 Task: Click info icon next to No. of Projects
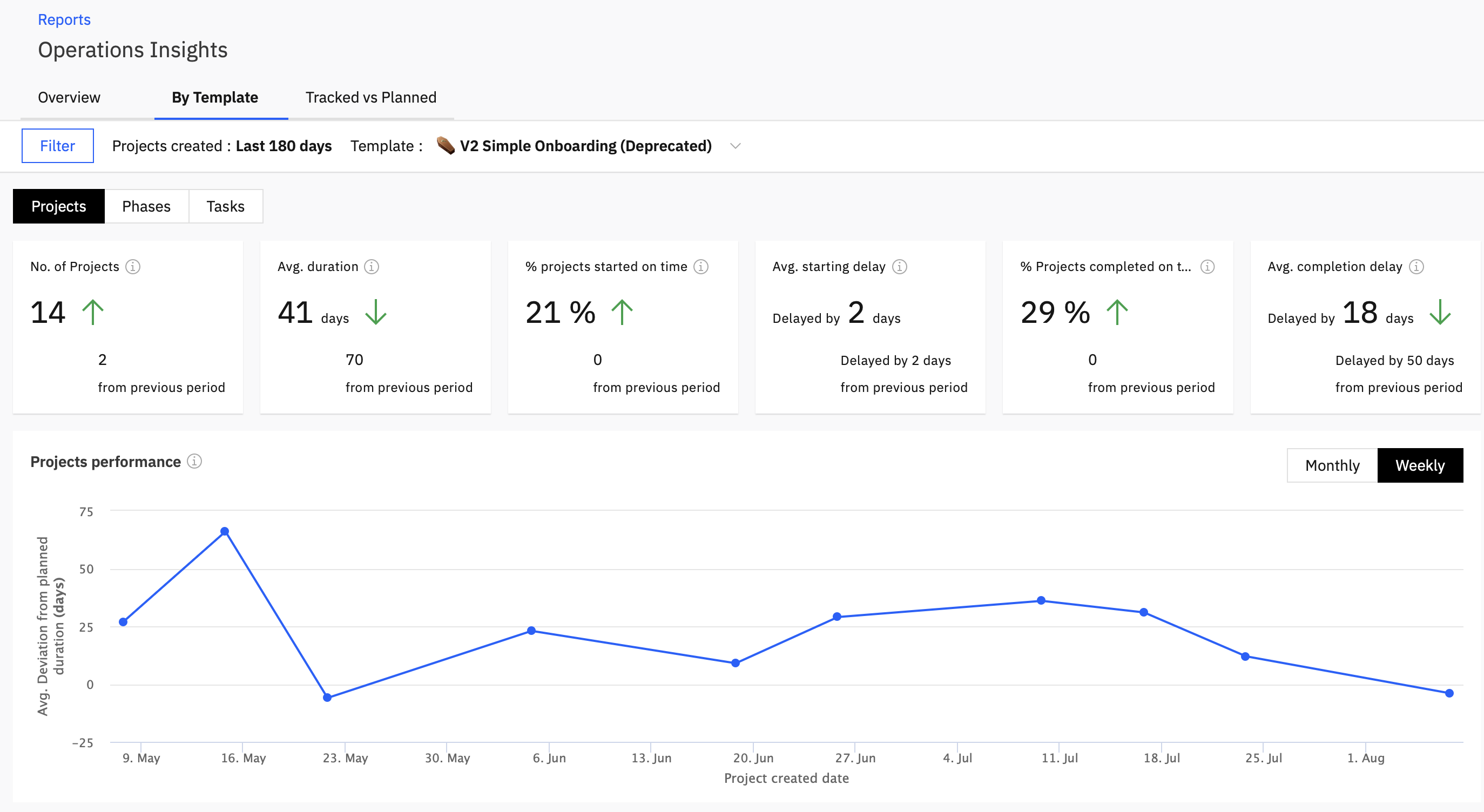pos(133,267)
